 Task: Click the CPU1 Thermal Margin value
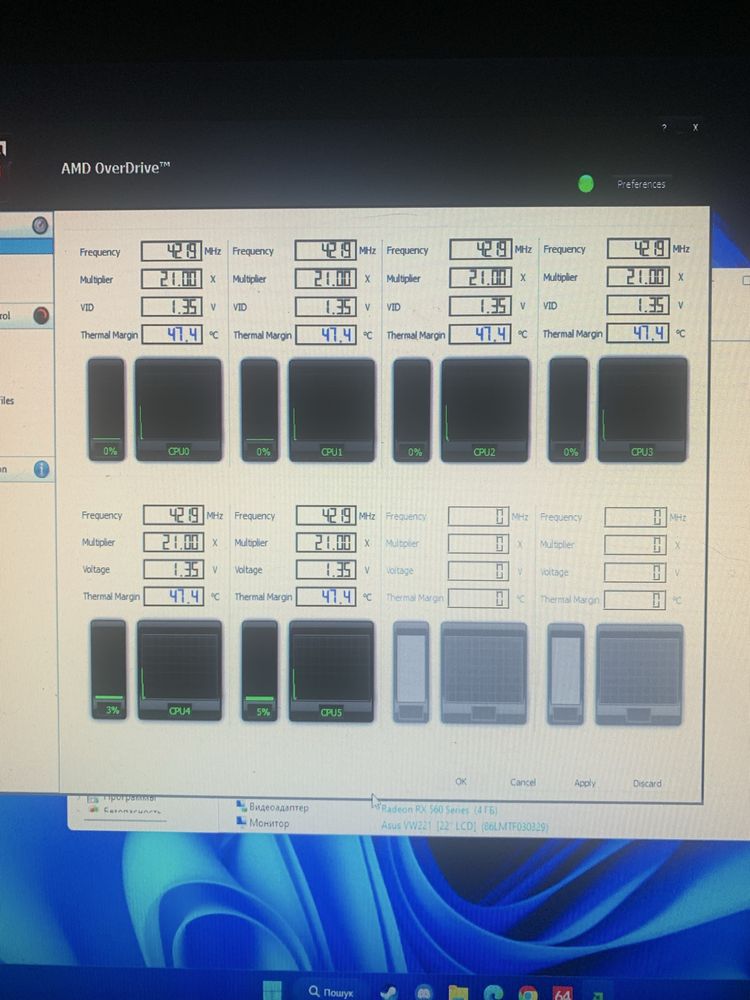(x=325, y=334)
